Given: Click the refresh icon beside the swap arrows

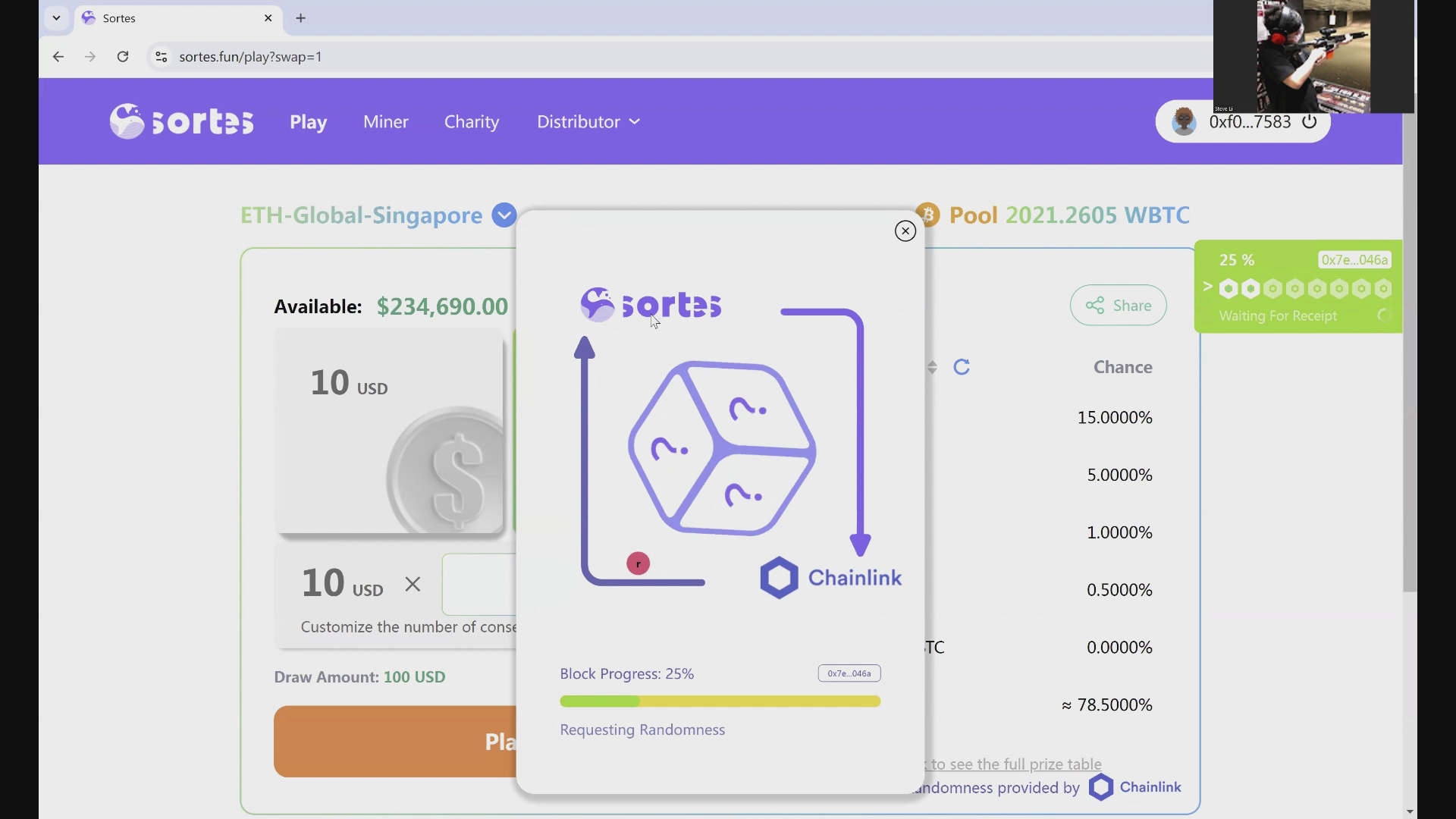Looking at the screenshot, I should [x=961, y=367].
